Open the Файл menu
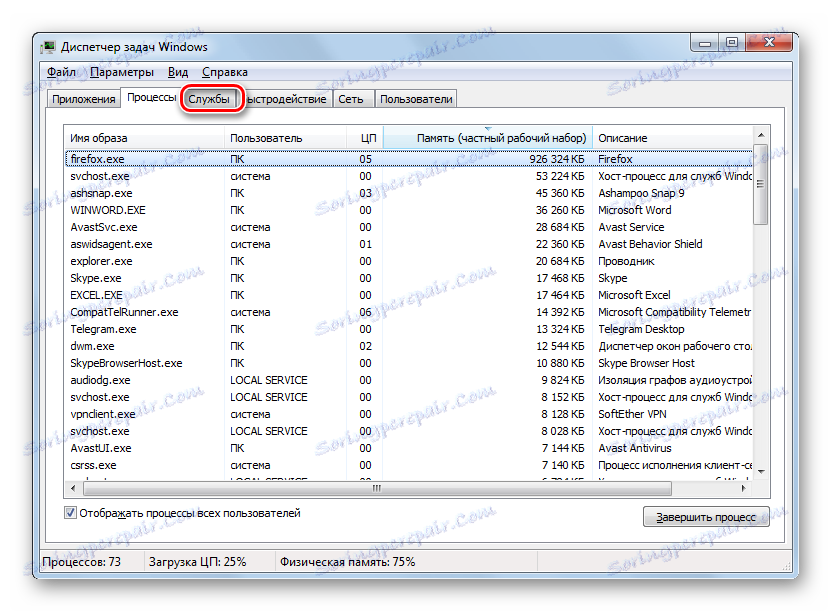 [x=61, y=72]
